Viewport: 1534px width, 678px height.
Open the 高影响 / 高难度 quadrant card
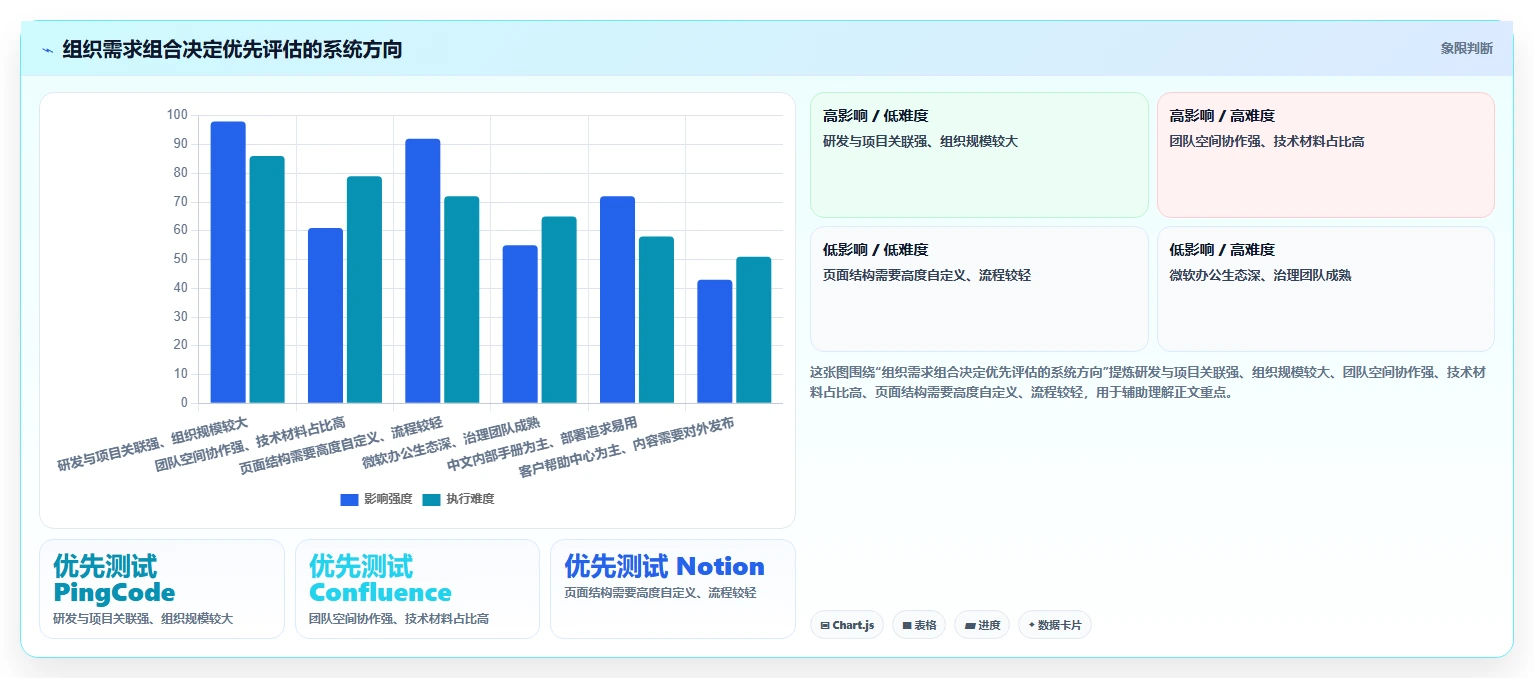(1325, 155)
